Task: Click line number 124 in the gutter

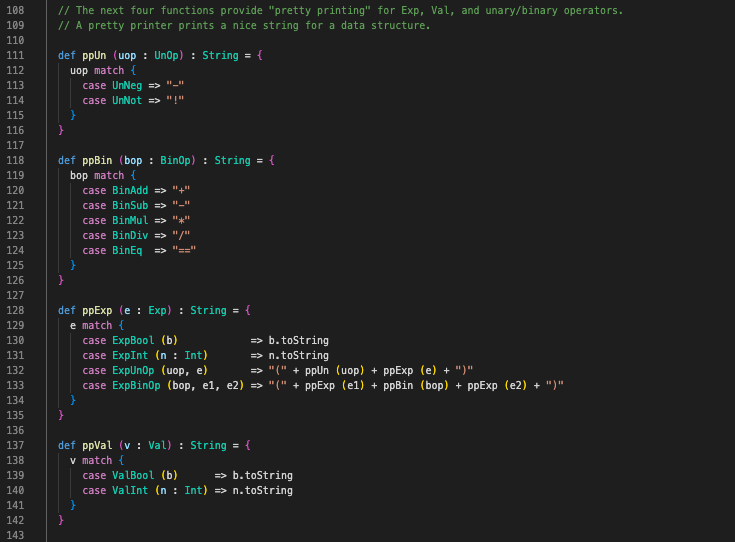Action: pyautogui.click(x=15, y=250)
